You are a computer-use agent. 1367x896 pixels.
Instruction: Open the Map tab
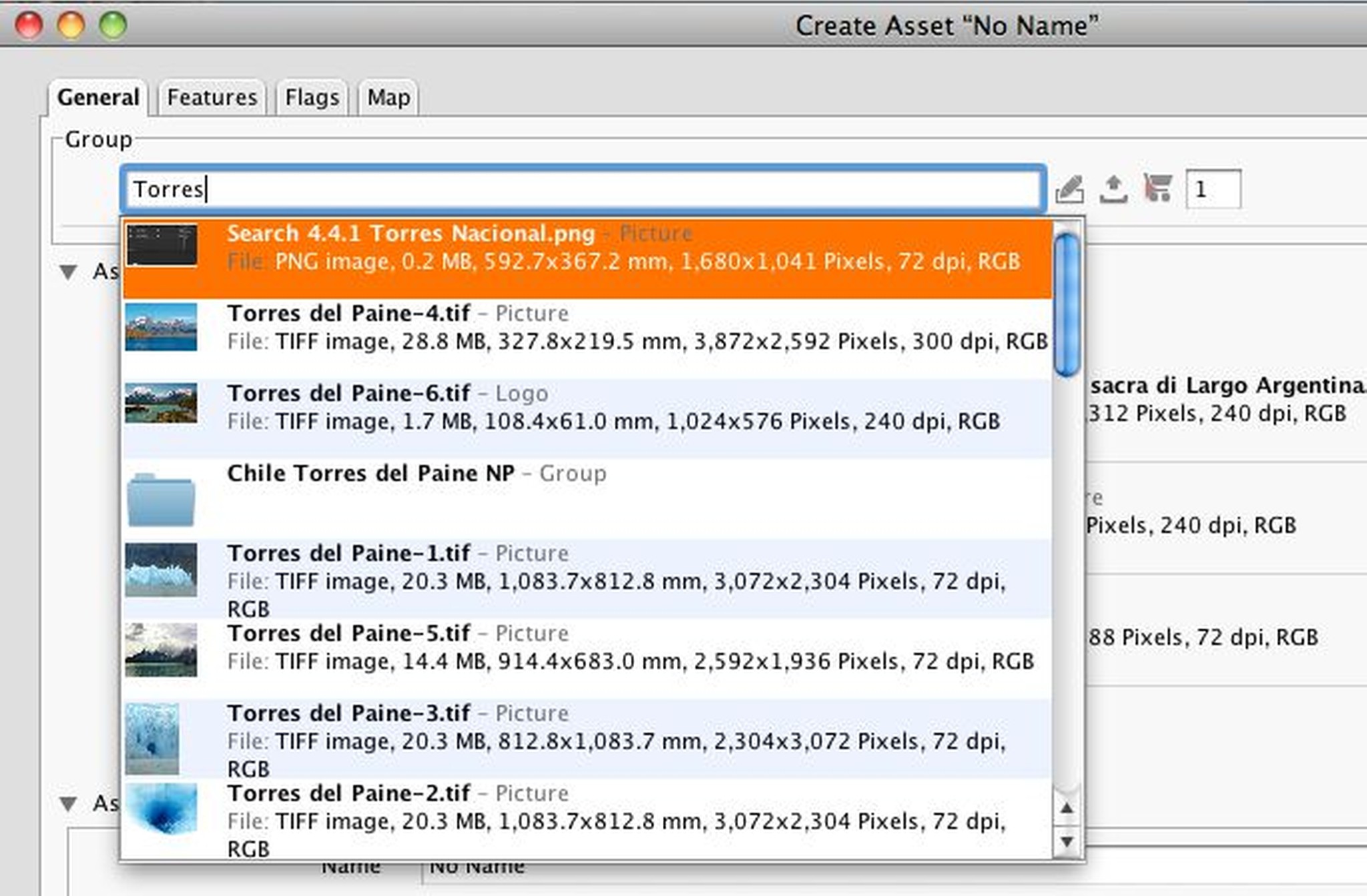388,97
